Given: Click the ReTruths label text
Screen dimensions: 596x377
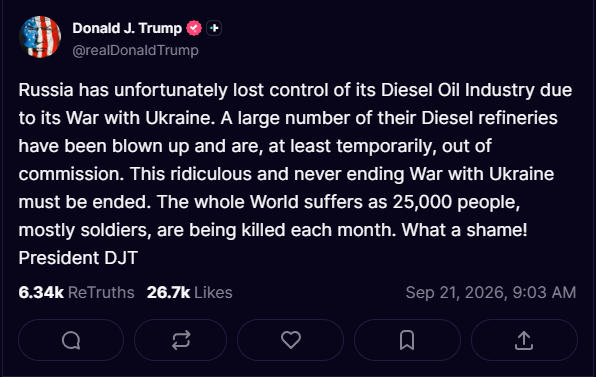Looking at the screenshot, I should pos(101,292).
